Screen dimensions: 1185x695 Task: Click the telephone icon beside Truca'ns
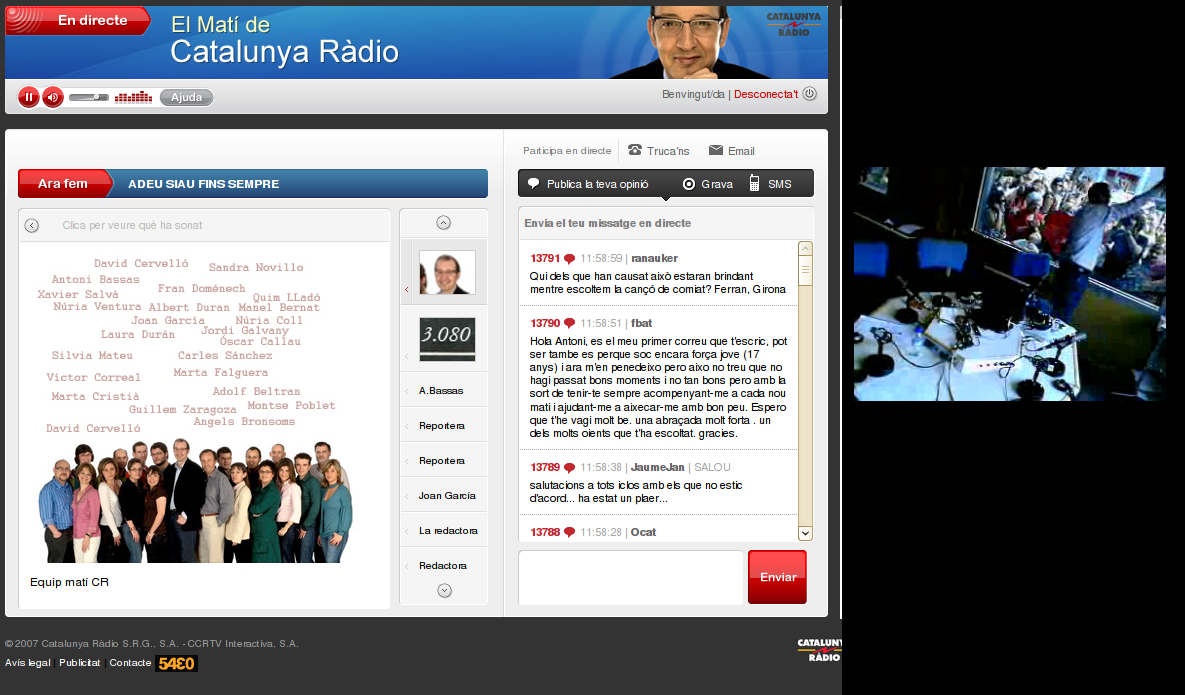pos(635,150)
